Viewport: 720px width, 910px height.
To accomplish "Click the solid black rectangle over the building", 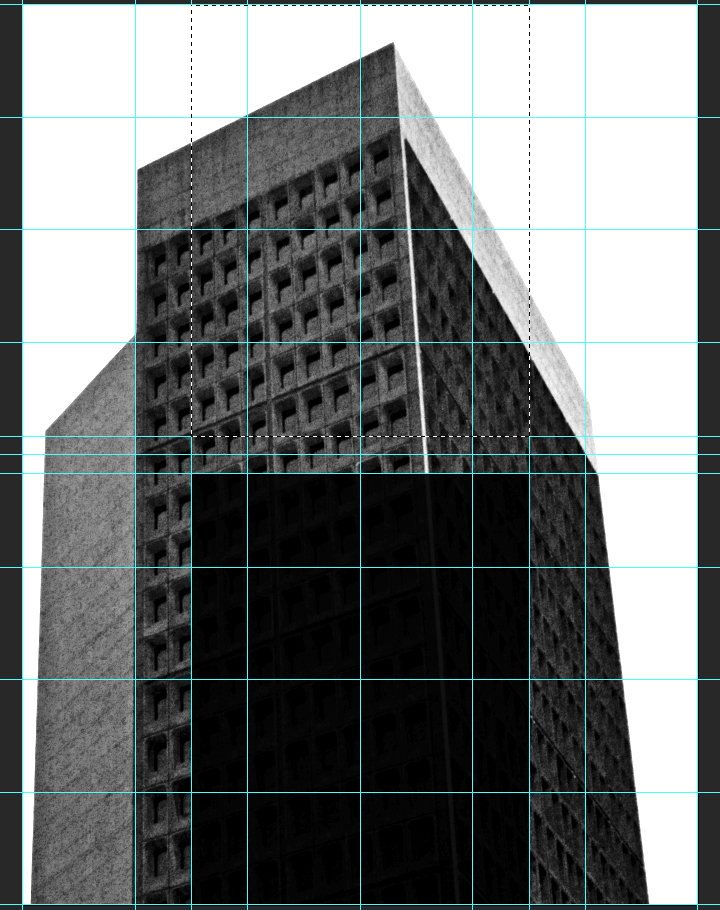I will tap(360, 689).
